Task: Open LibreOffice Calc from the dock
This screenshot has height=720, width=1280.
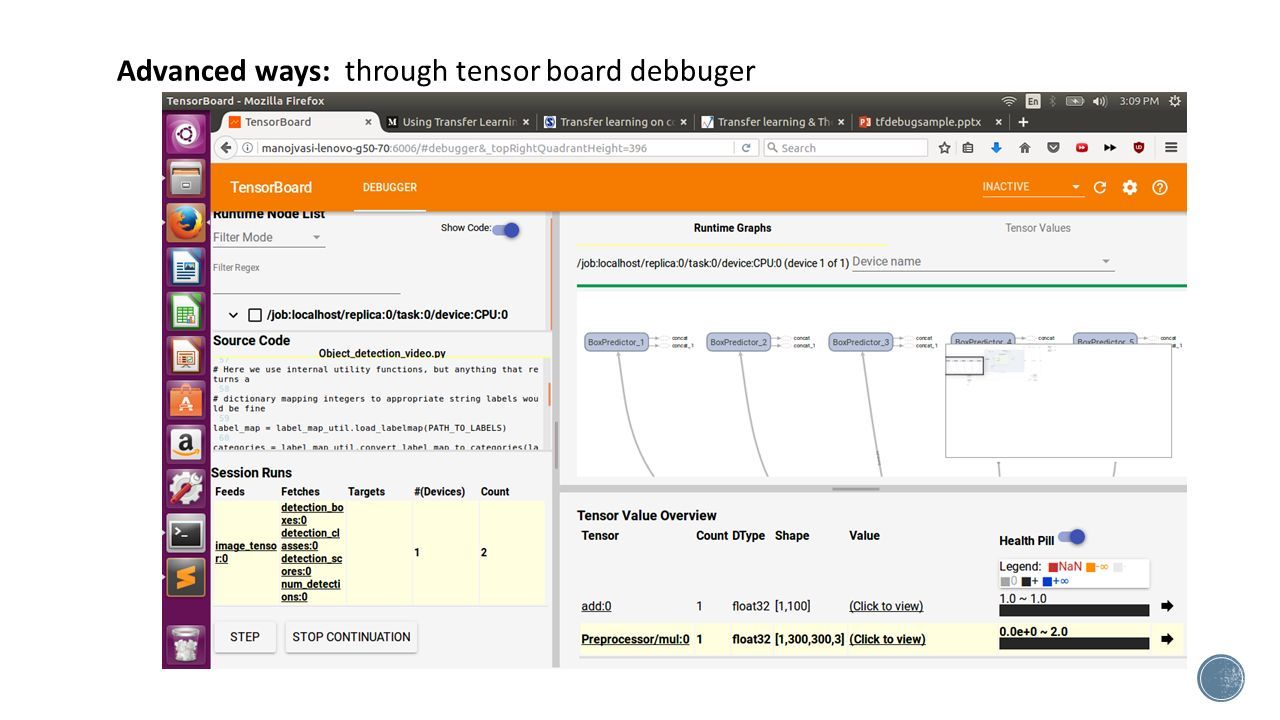Action: tap(186, 312)
